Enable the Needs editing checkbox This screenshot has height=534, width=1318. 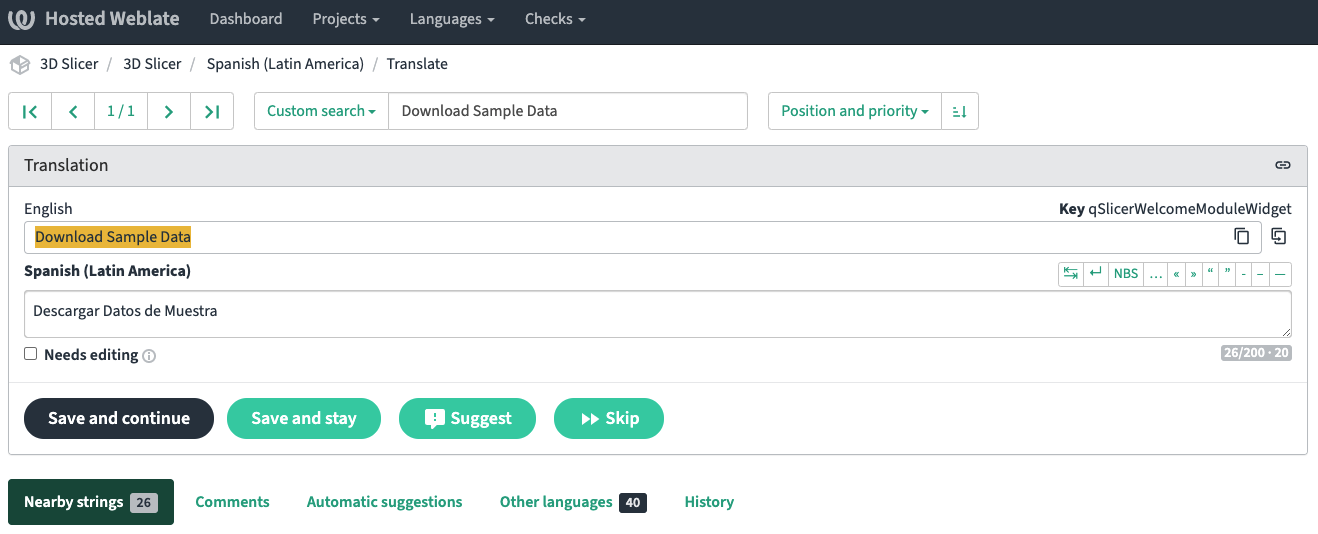click(x=31, y=354)
